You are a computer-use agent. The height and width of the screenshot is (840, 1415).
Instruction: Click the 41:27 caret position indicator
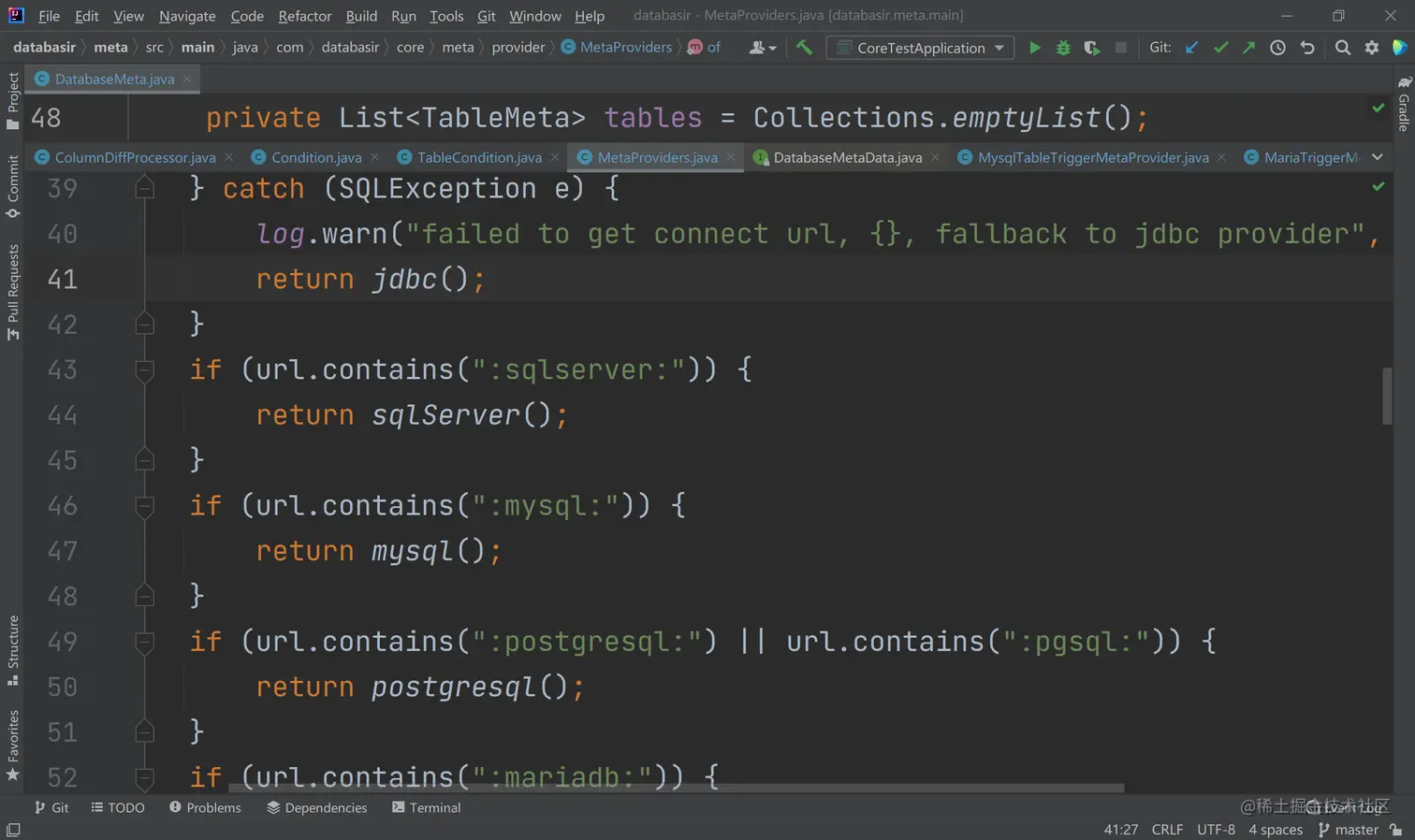click(x=1121, y=830)
